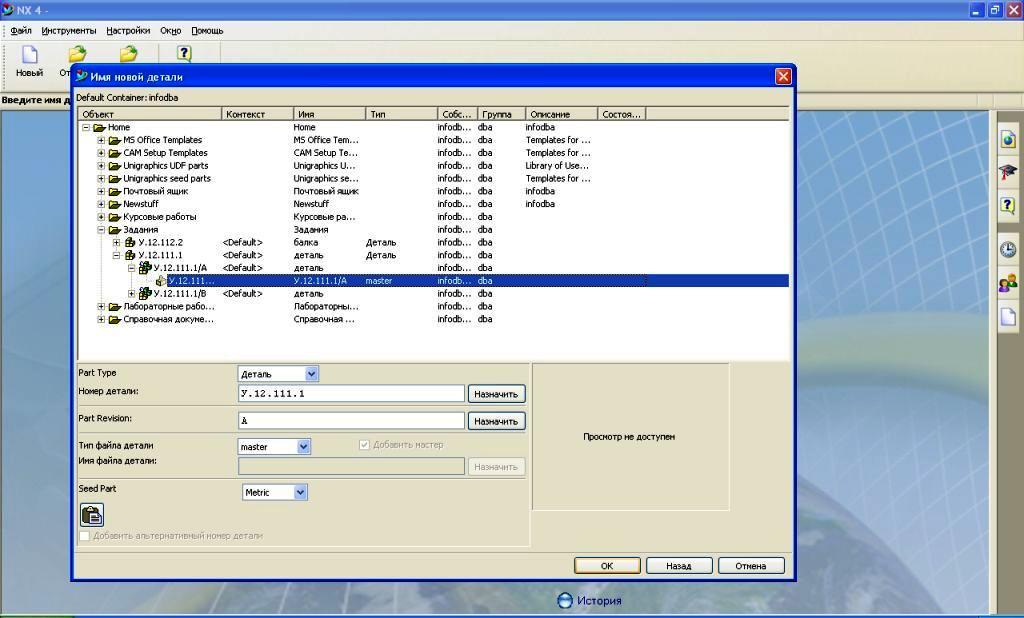
Task: Select the Лабораторные рабо… folder row
Action: [433, 306]
